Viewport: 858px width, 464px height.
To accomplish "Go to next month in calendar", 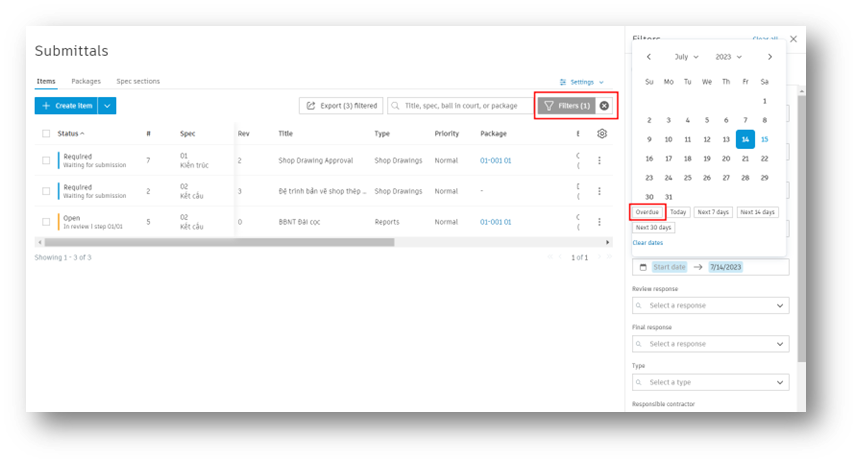I will pos(770,57).
